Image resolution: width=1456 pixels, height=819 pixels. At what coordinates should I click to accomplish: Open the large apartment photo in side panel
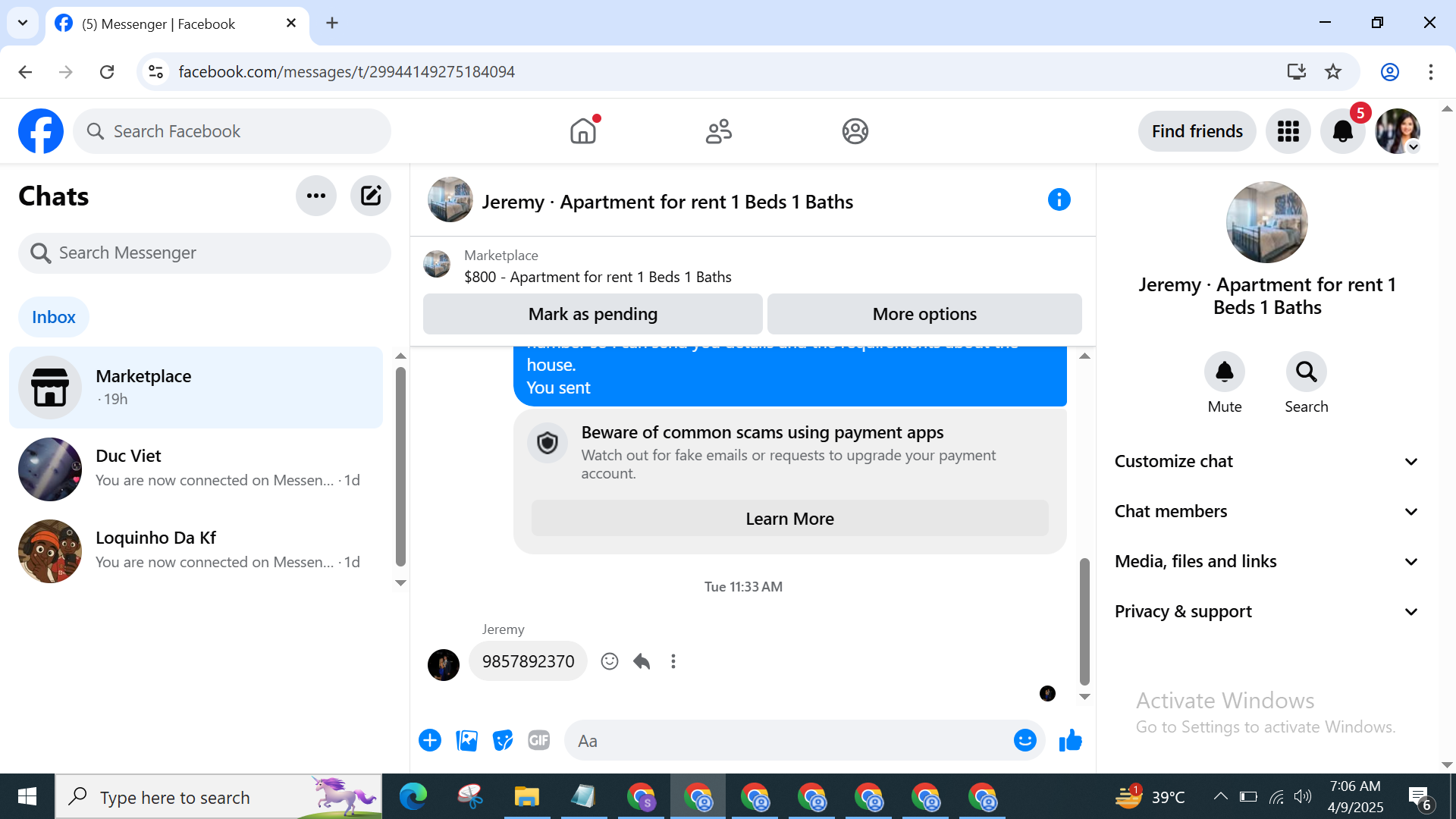pyautogui.click(x=1266, y=222)
